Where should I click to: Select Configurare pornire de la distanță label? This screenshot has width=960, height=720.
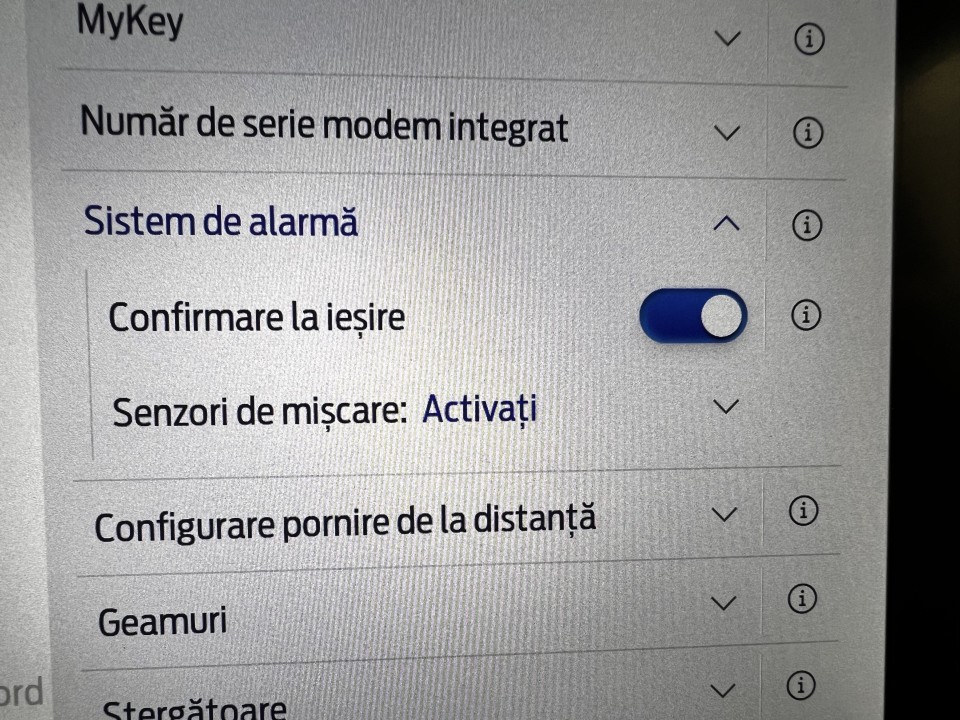click(345, 523)
